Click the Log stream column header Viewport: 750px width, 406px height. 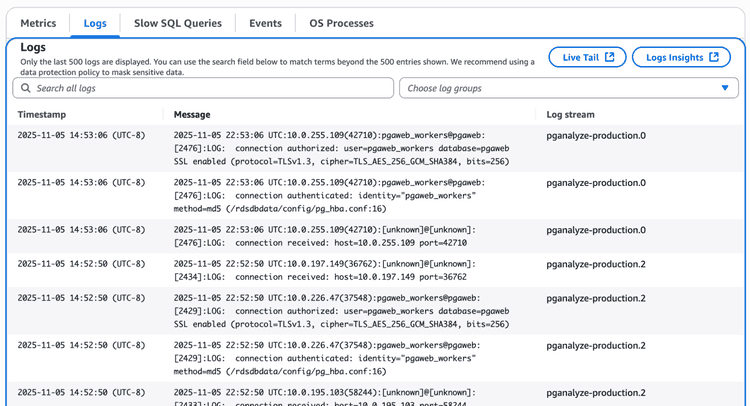click(x=570, y=115)
